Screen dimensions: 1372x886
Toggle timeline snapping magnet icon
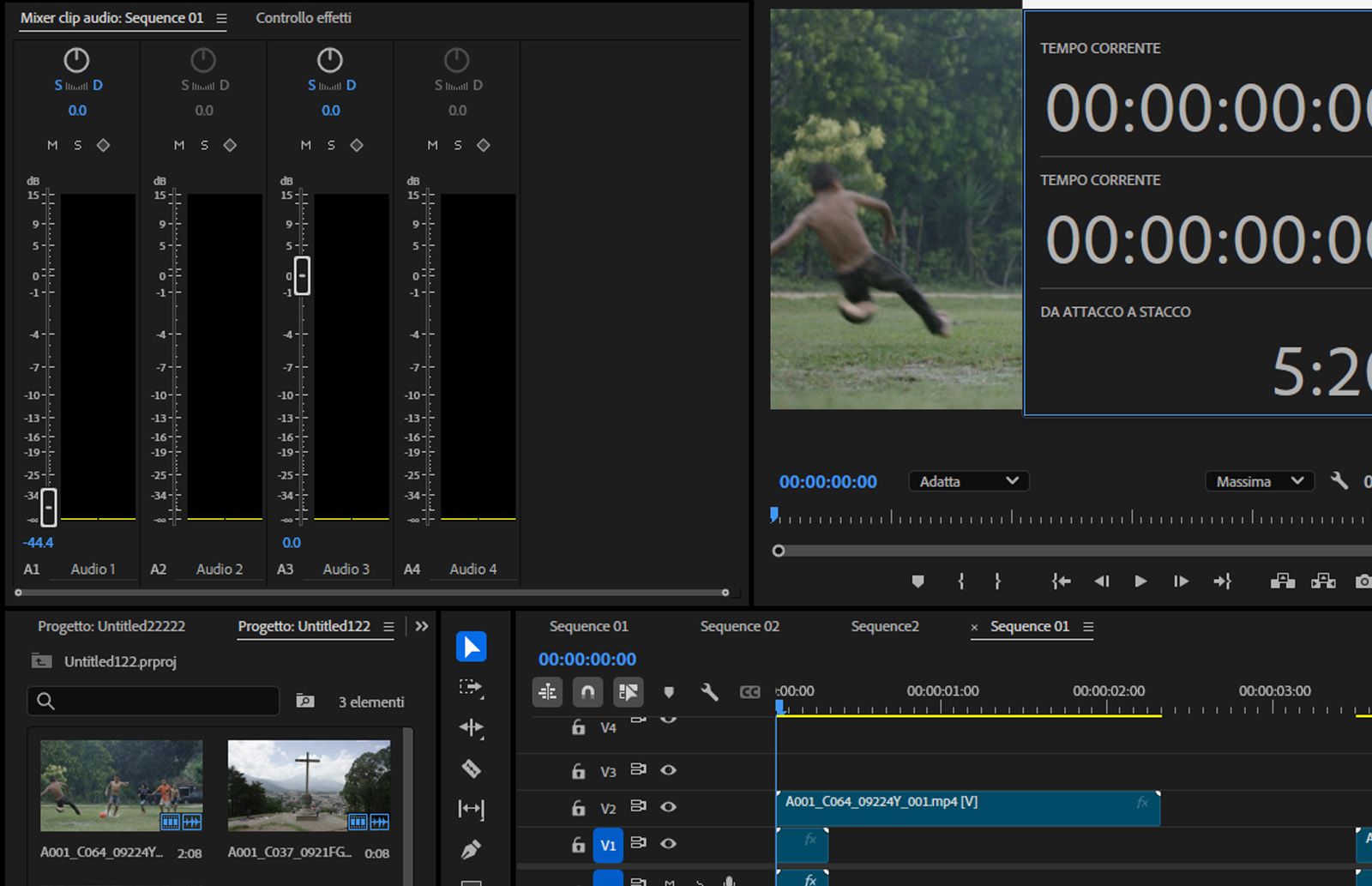point(587,691)
